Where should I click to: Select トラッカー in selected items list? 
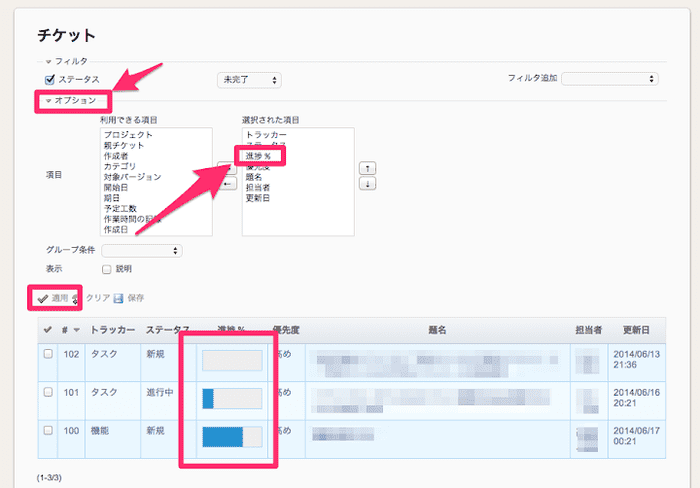coord(266,135)
